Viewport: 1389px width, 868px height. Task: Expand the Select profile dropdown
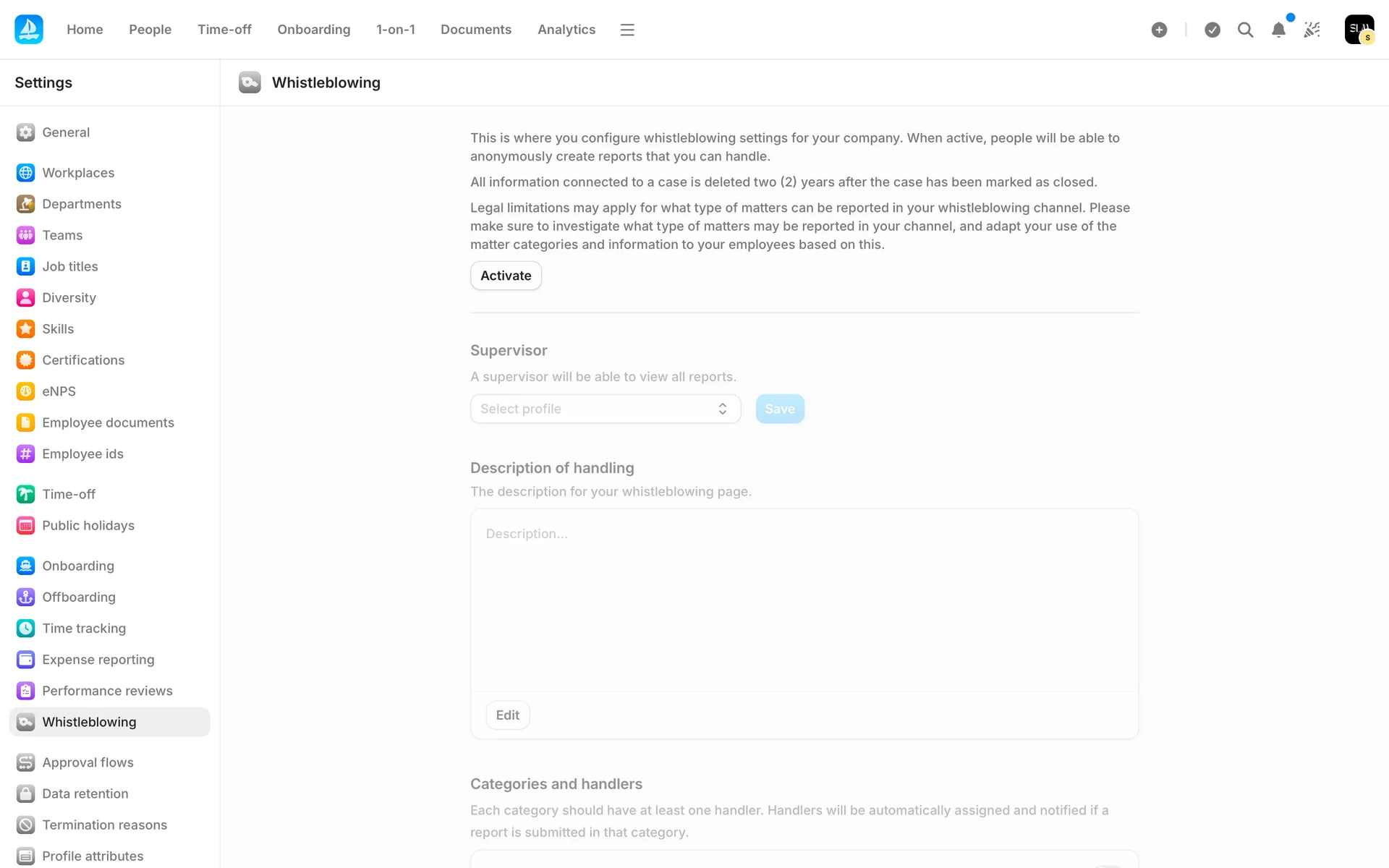coord(605,409)
